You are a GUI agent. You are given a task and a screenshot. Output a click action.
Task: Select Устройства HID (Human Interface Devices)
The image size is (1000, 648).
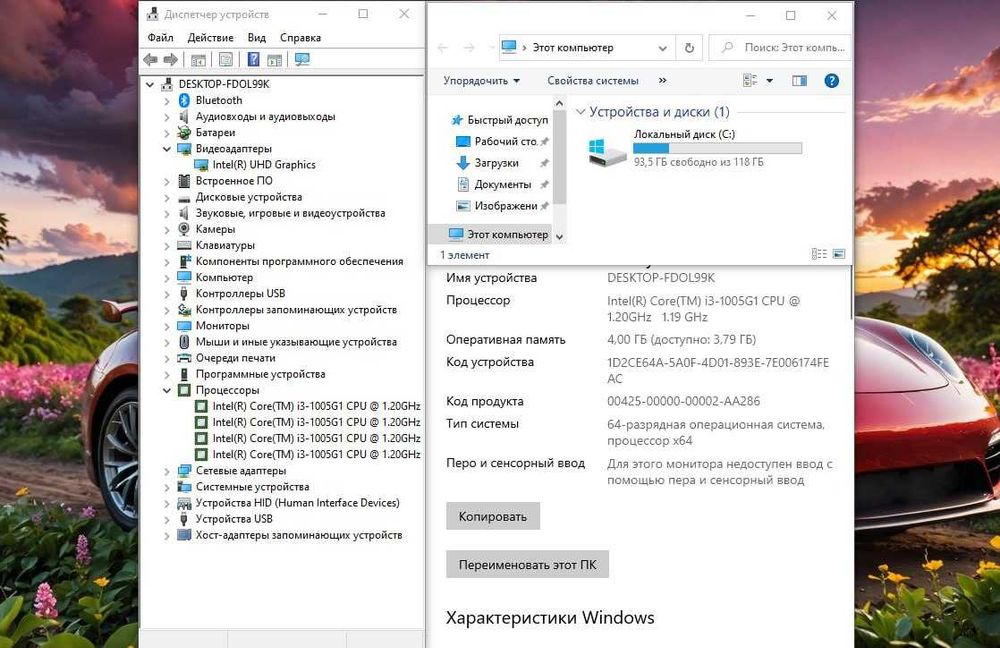[x=297, y=503]
